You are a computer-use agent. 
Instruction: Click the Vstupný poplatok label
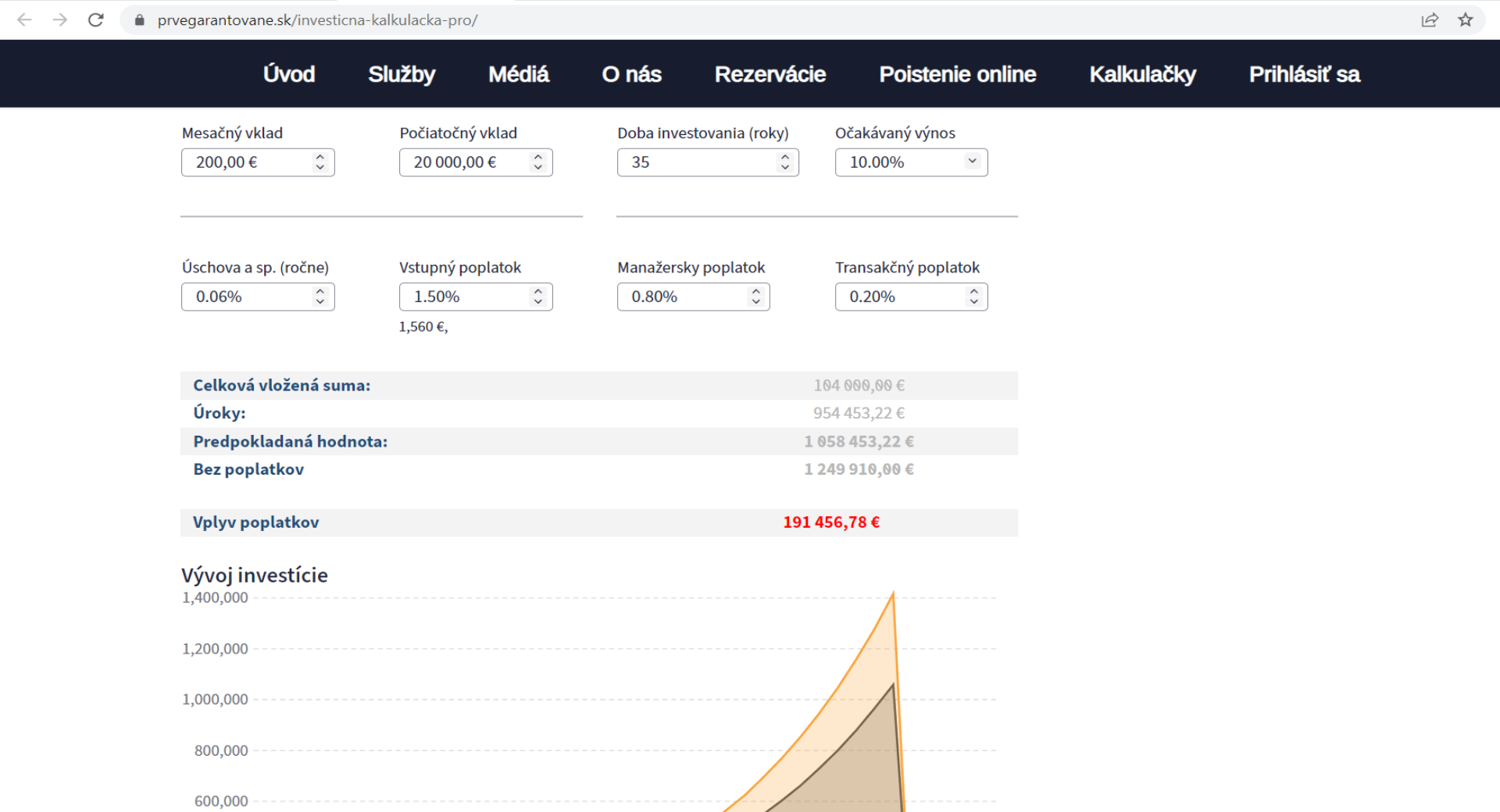[x=460, y=268]
